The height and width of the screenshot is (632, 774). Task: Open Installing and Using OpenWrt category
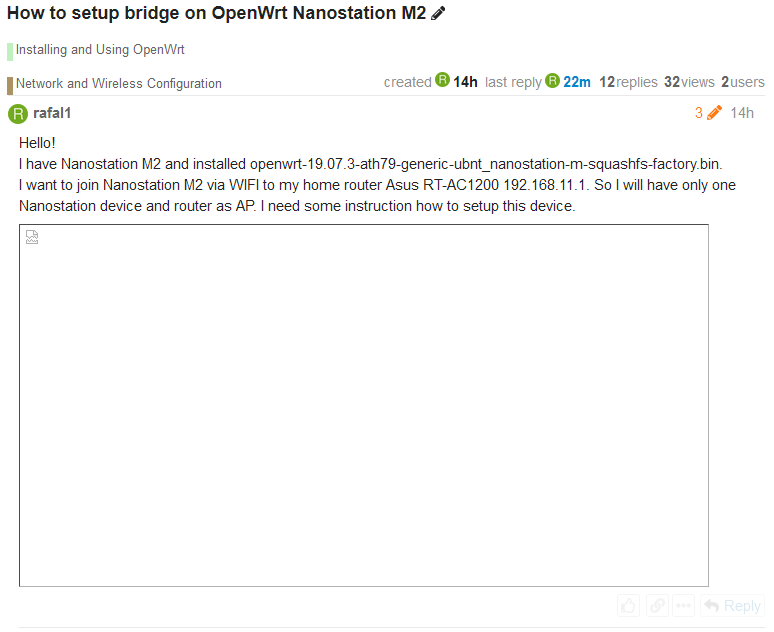coord(100,49)
